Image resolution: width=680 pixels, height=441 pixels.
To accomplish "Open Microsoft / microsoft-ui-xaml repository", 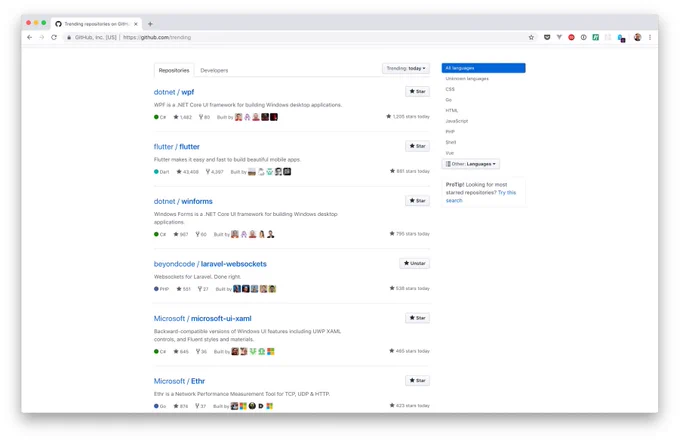I will click(203, 318).
